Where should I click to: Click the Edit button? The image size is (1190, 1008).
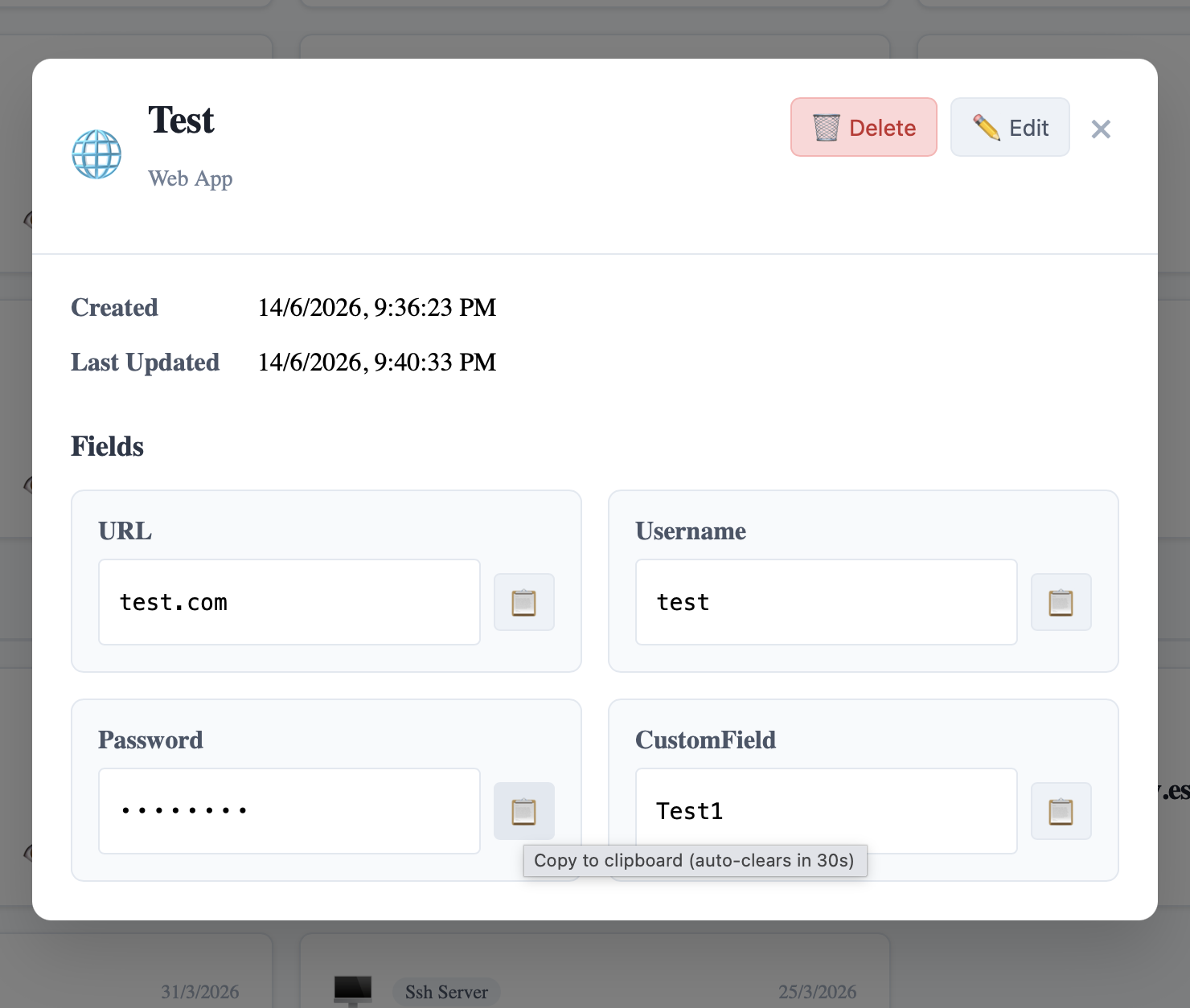click(1010, 127)
